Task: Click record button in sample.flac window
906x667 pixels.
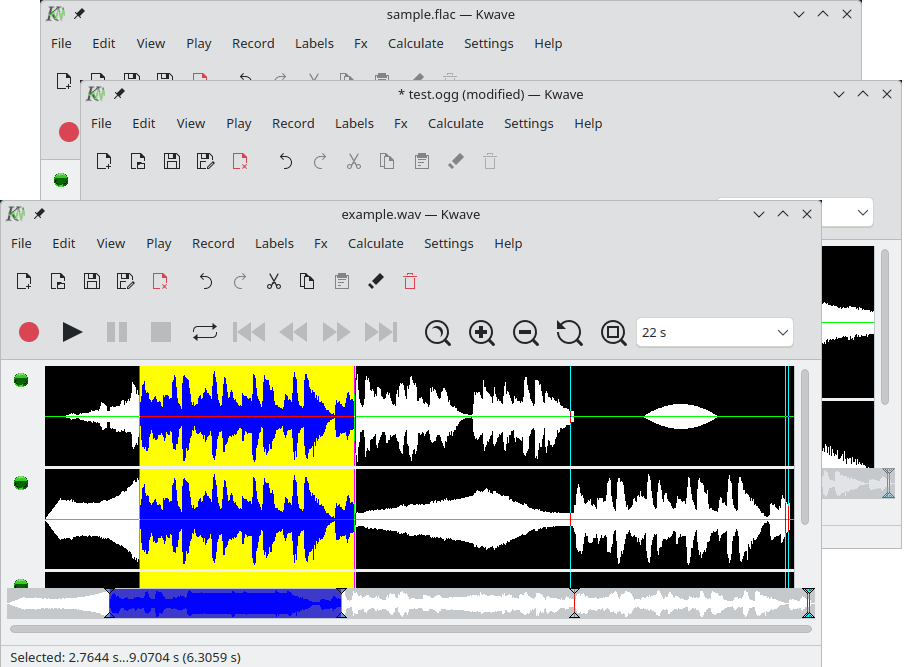Action: (69, 132)
